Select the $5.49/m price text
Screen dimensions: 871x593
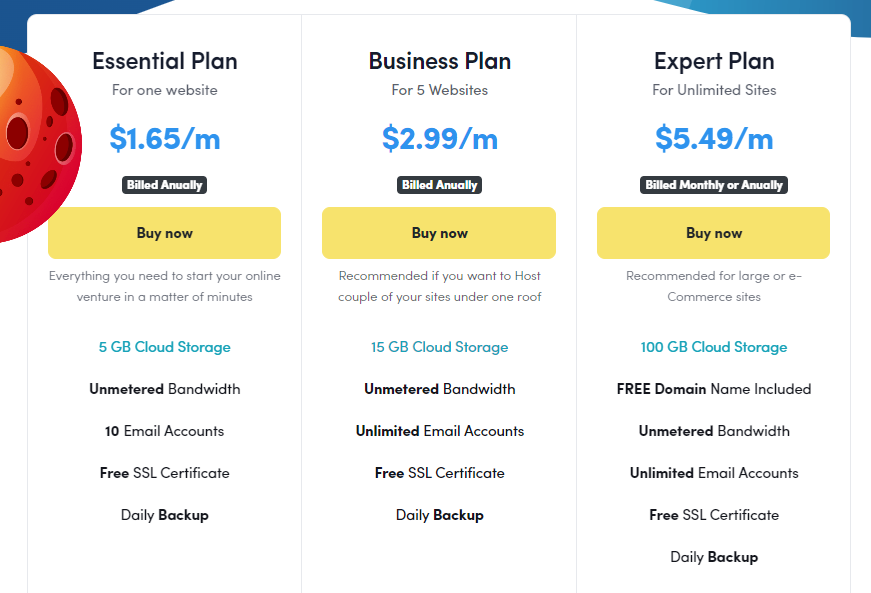click(x=714, y=138)
